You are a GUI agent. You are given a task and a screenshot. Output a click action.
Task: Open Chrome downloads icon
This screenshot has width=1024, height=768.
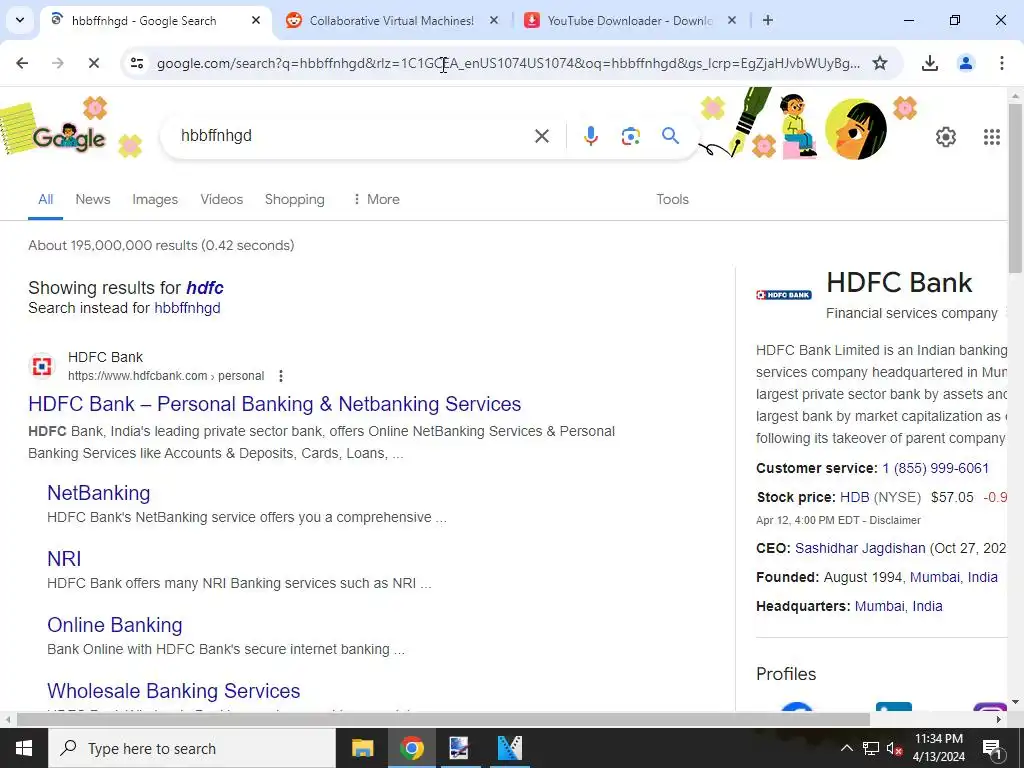(x=930, y=63)
